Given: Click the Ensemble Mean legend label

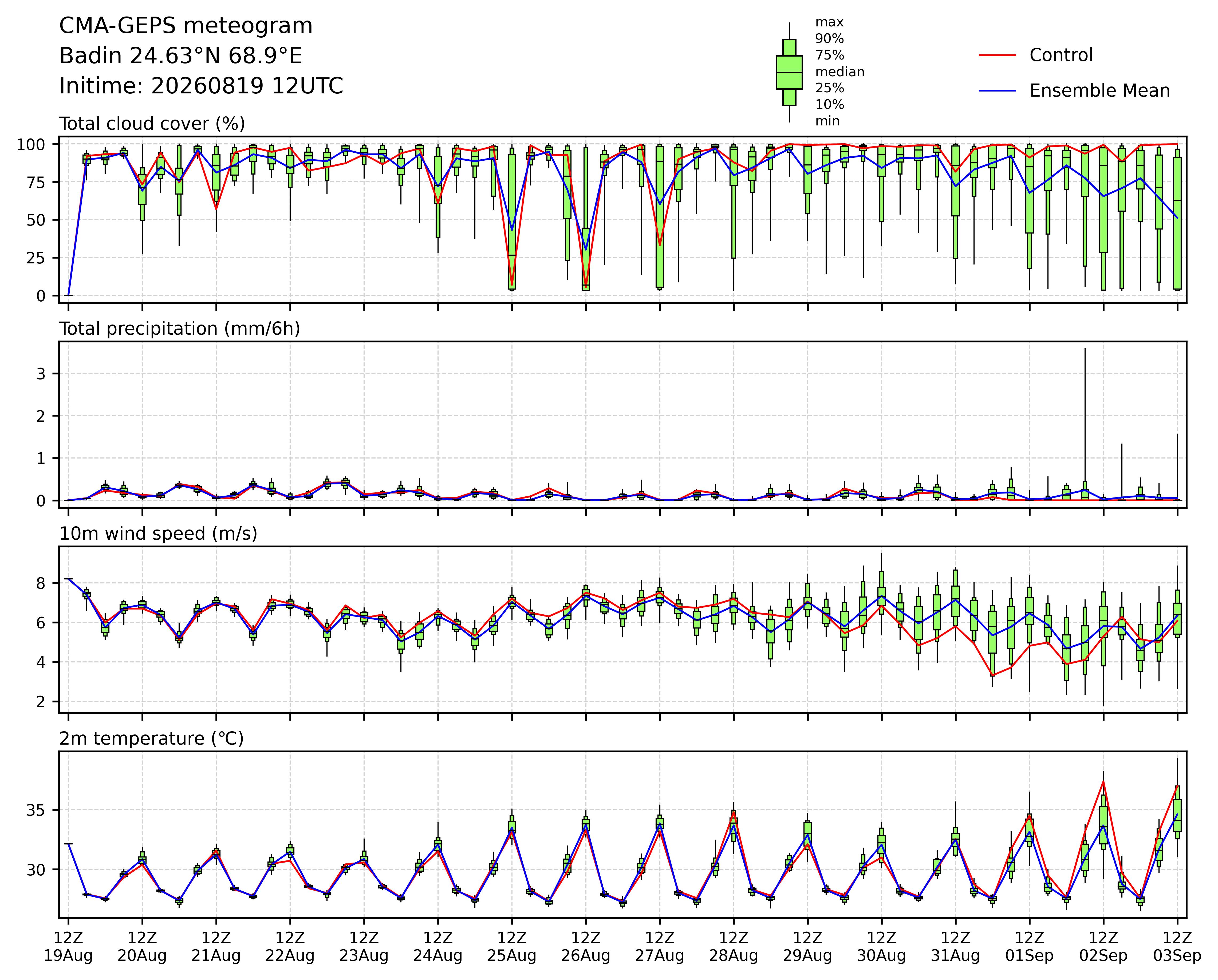Looking at the screenshot, I should point(1099,91).
